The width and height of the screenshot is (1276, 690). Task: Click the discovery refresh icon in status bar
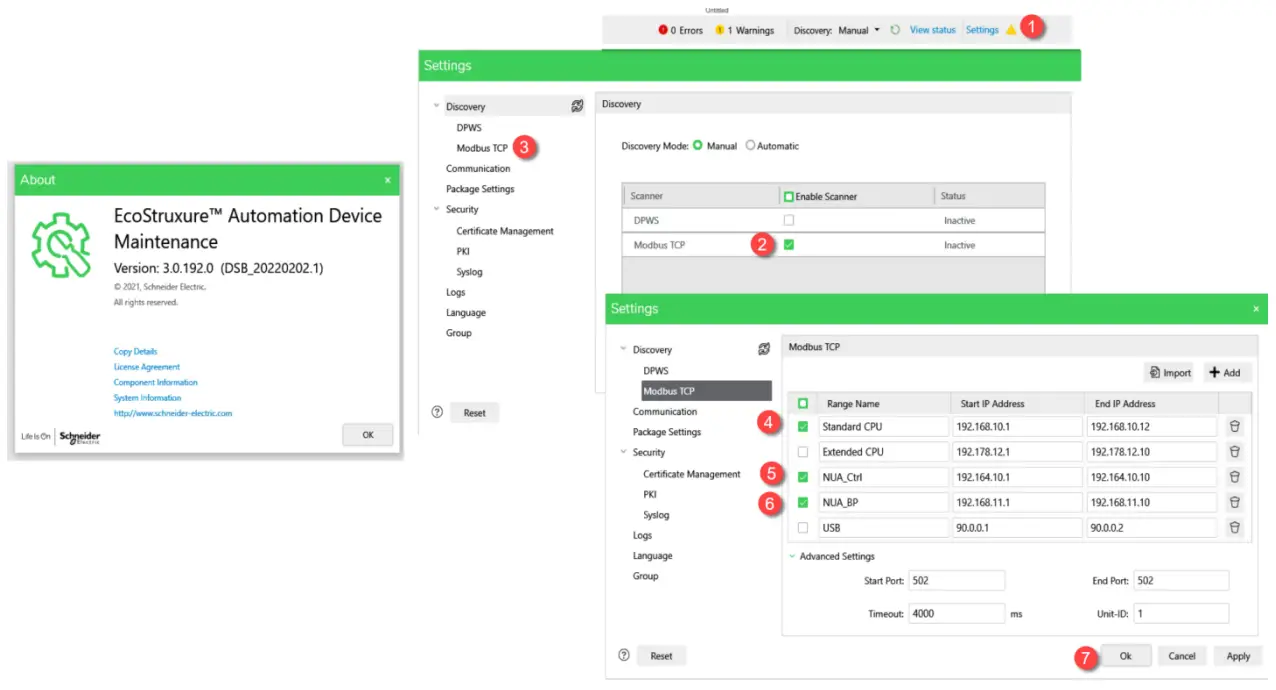click(x=895, y=30)
